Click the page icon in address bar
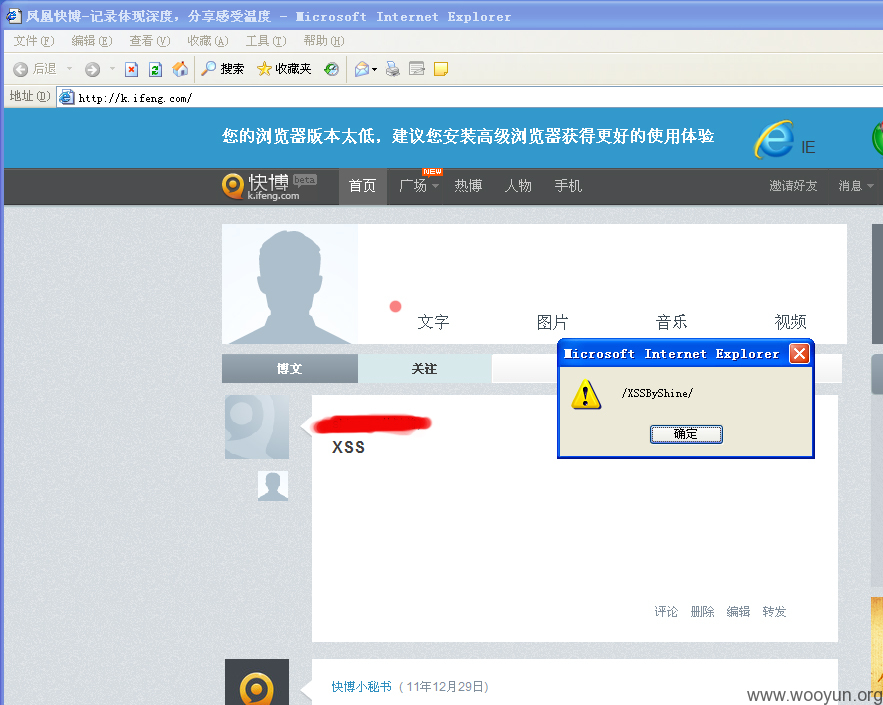This screenshot has width=883, height=705. coord(67,97)
